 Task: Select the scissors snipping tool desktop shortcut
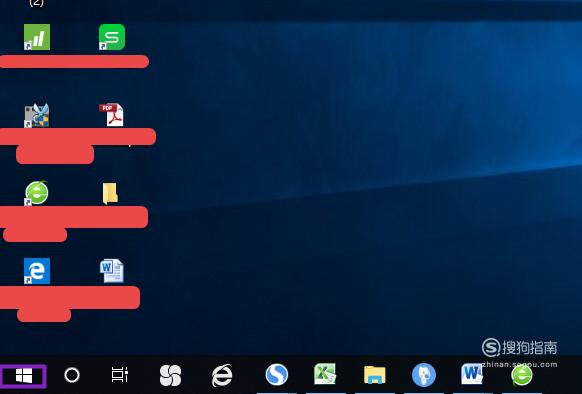37,115
